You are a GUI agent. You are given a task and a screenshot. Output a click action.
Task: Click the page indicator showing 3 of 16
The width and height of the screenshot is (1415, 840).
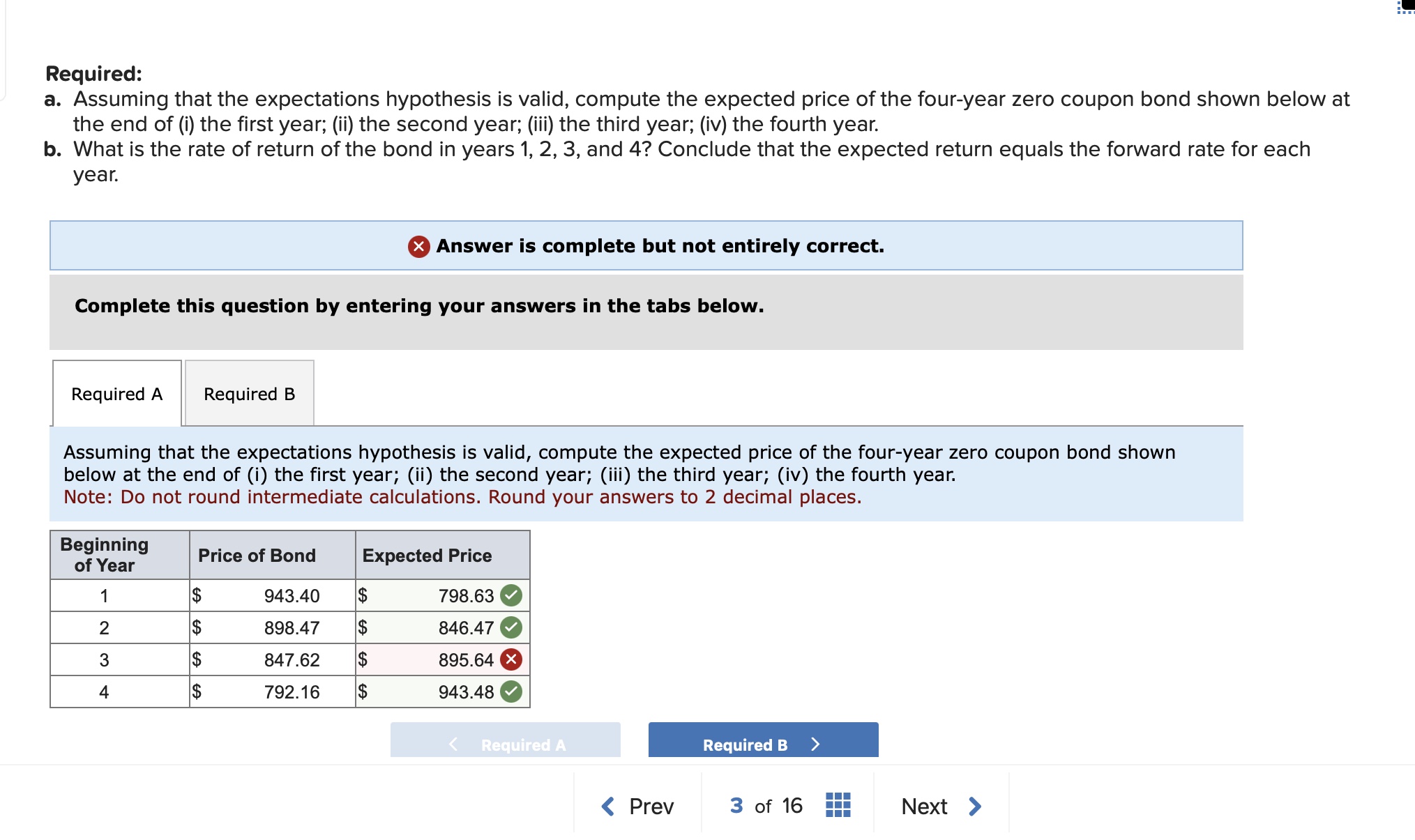coord(764,806)
